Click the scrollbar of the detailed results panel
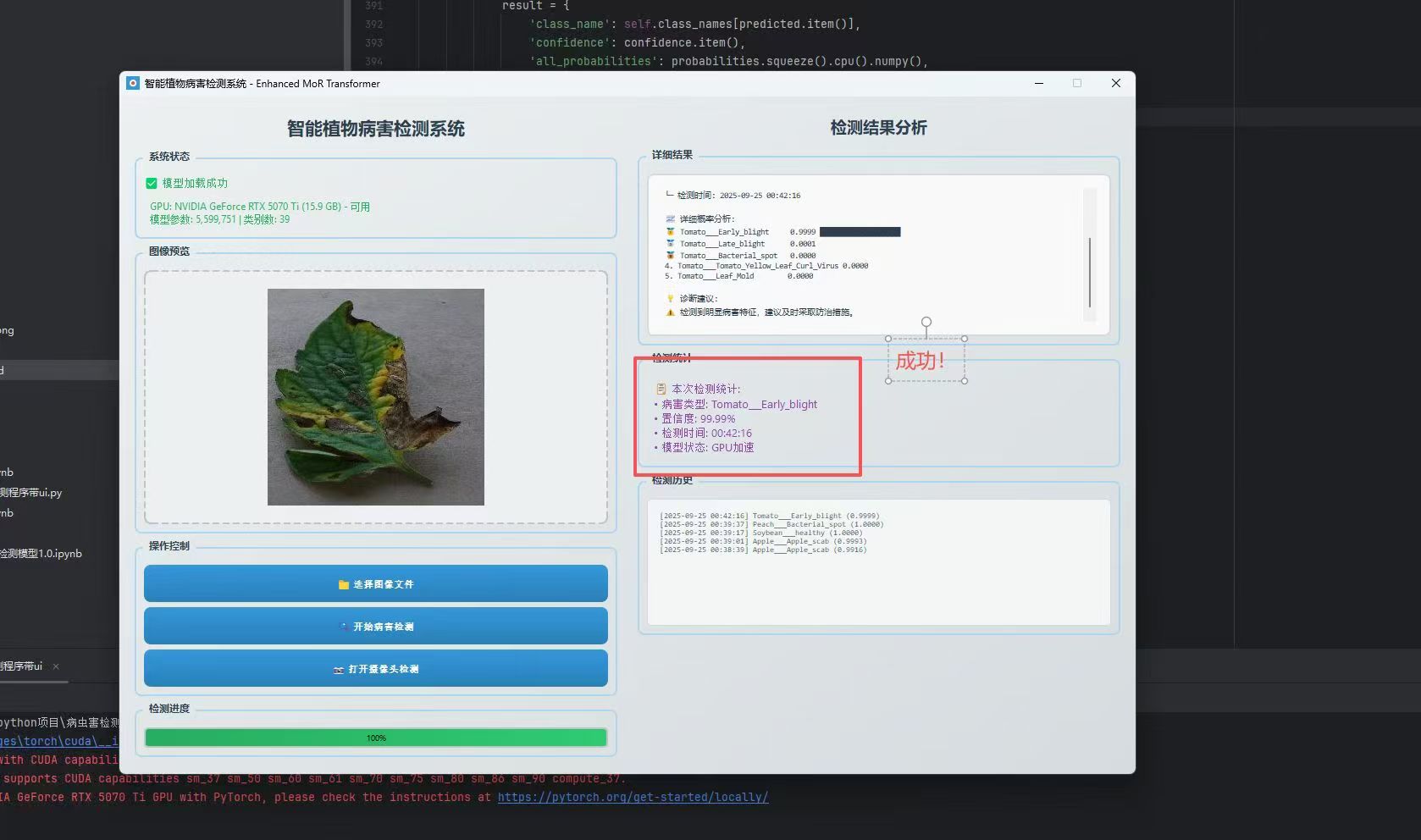The image size is (1421, 840). click(x=1090, y=273)
